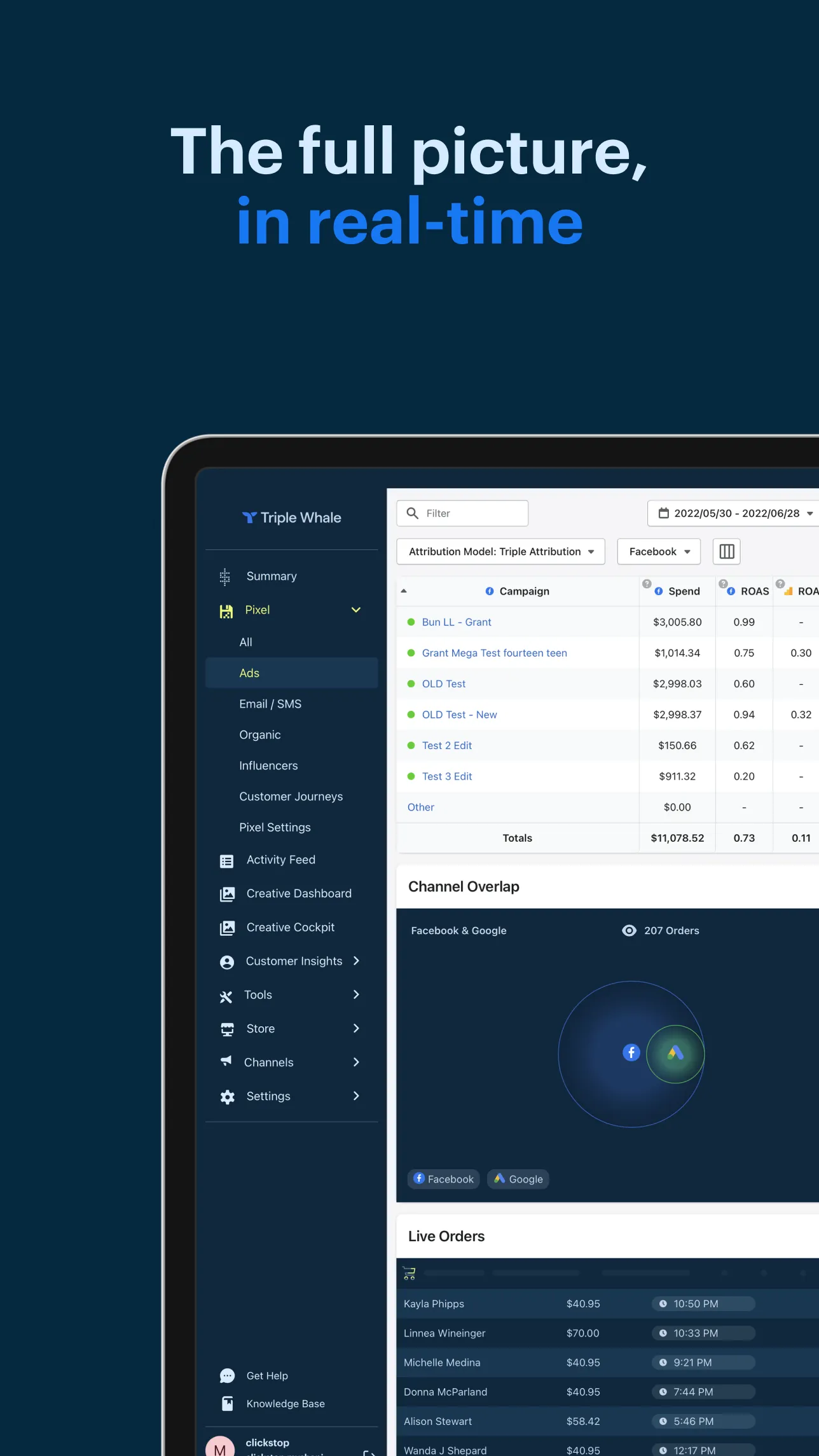Open Pixel Settings menu item

click(275, 827)
